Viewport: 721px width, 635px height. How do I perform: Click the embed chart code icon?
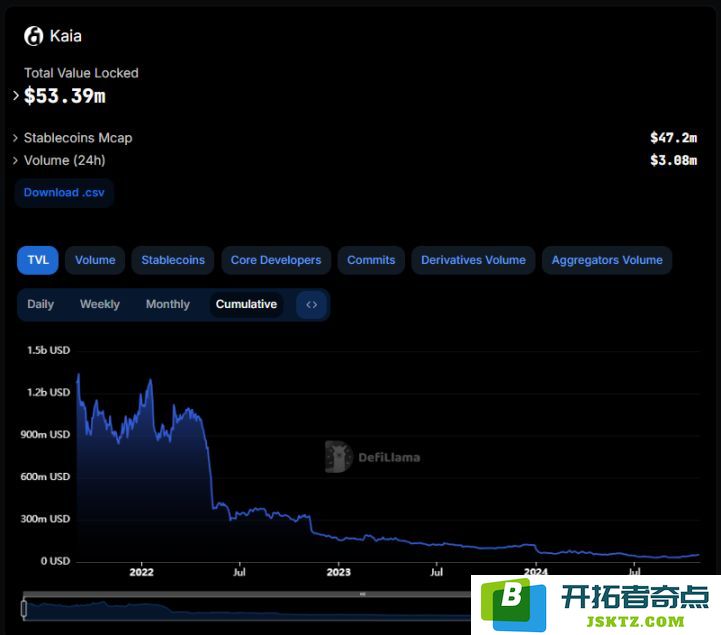tap(311, 304)
